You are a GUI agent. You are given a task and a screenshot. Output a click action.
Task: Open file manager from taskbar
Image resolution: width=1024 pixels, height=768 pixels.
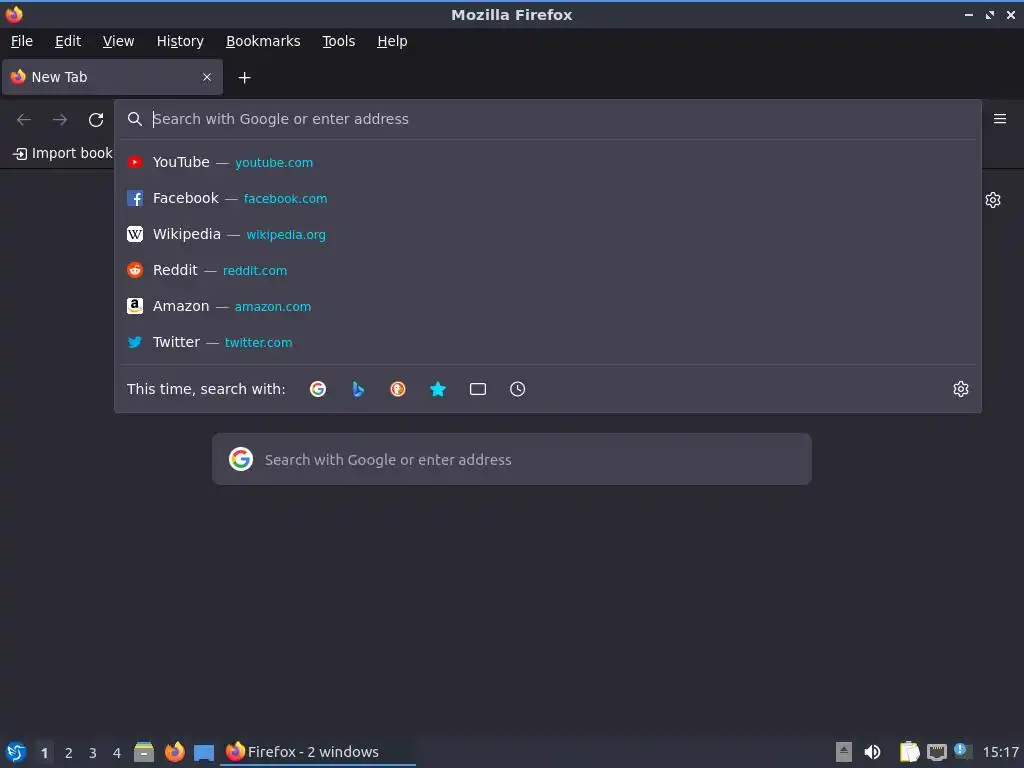pos(144,752)
